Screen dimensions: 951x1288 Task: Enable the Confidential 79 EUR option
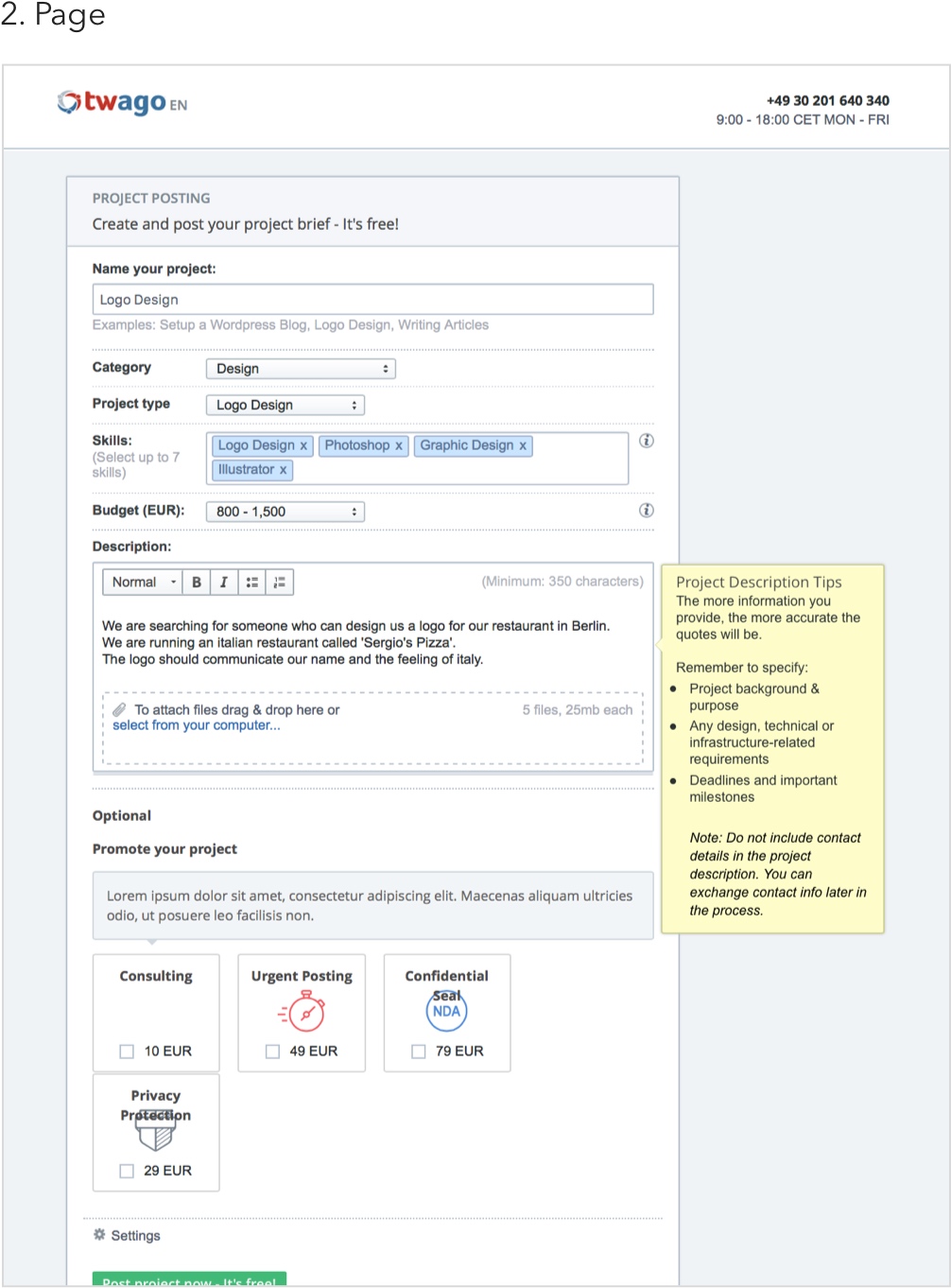(418, 1052)
